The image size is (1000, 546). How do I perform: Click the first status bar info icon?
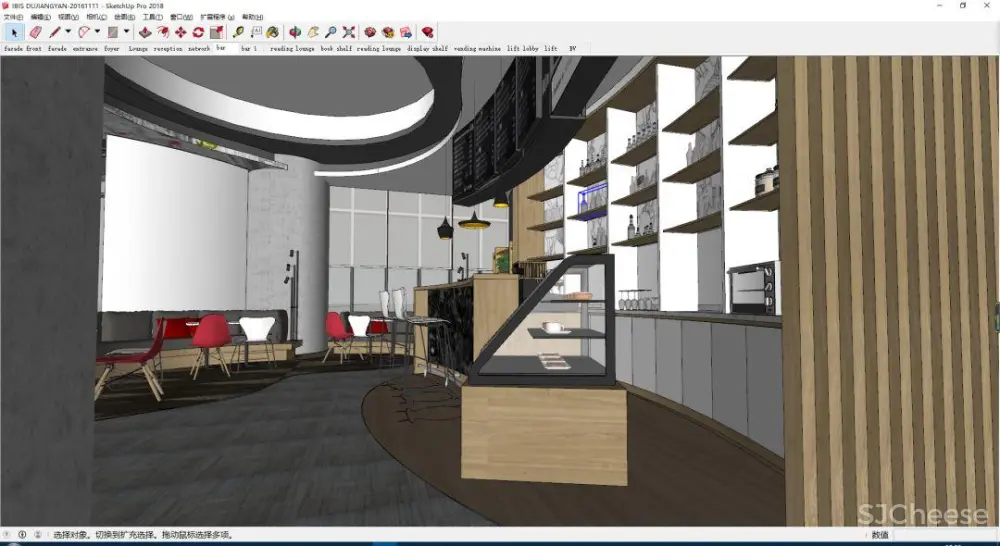click(x=8, y=535)
